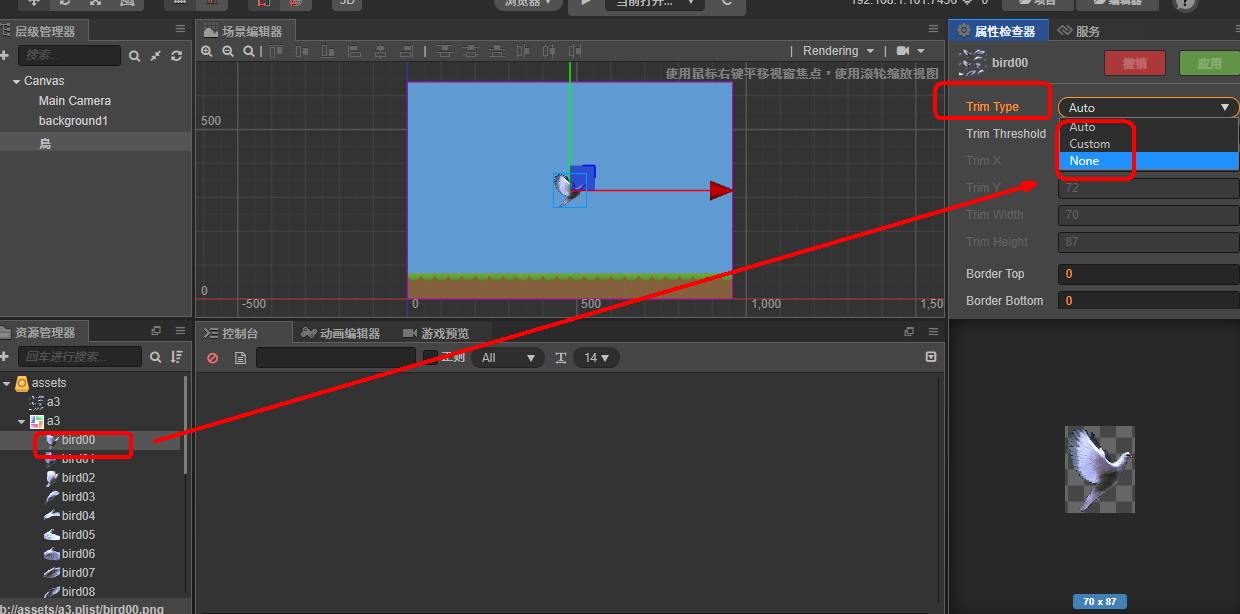
Task: Click the green 应用 apply button
Action: pos(1210,63)
